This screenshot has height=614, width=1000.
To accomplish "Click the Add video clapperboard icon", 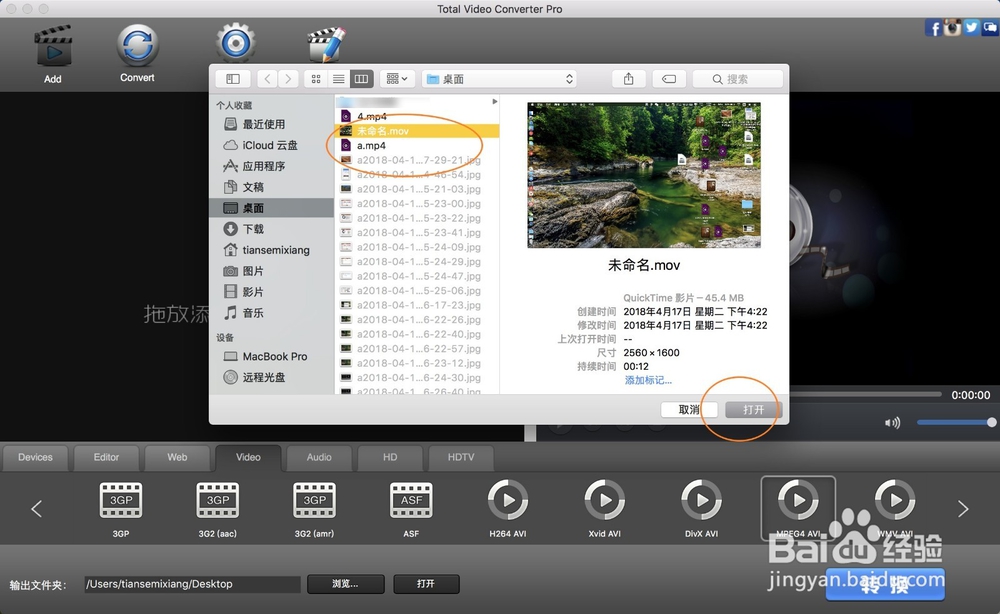I will click(53, 45).
